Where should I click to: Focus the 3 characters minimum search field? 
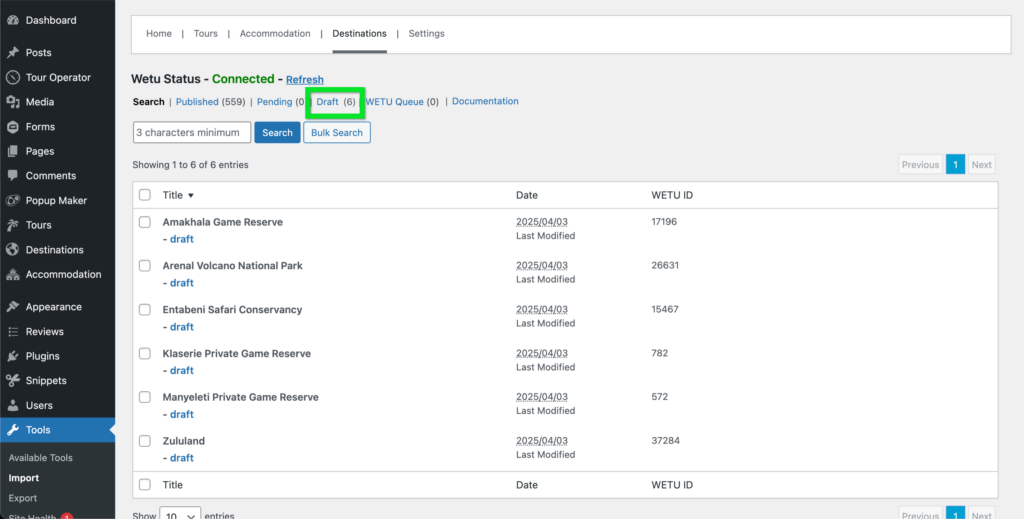coord(192,133)
